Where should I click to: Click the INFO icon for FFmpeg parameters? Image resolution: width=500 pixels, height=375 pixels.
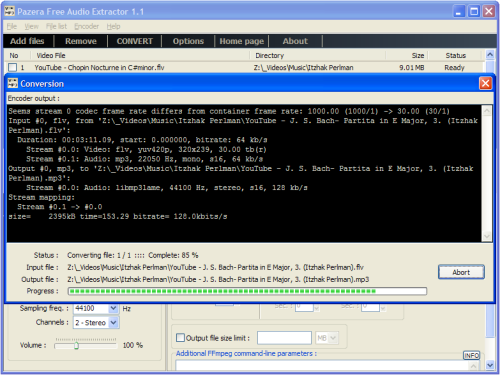point(471,355)
